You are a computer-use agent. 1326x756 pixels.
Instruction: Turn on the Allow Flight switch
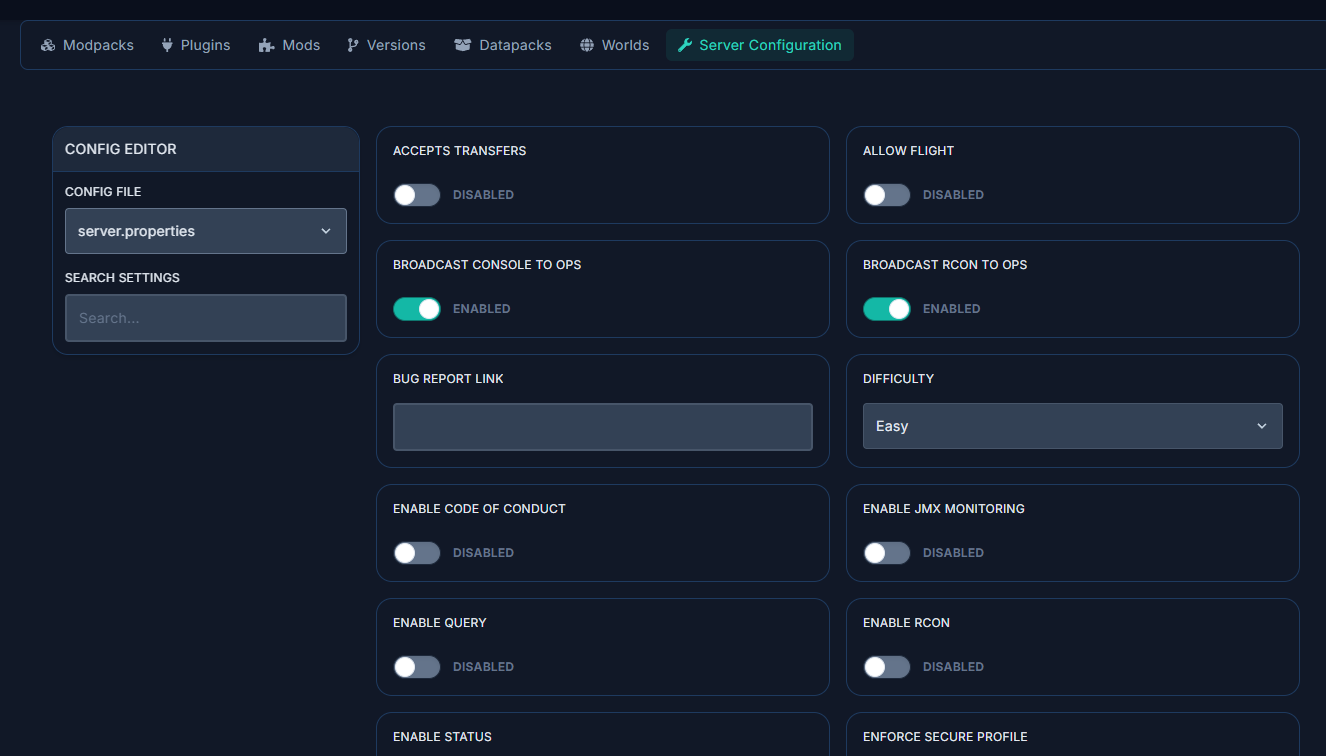(x=887, y=195)
